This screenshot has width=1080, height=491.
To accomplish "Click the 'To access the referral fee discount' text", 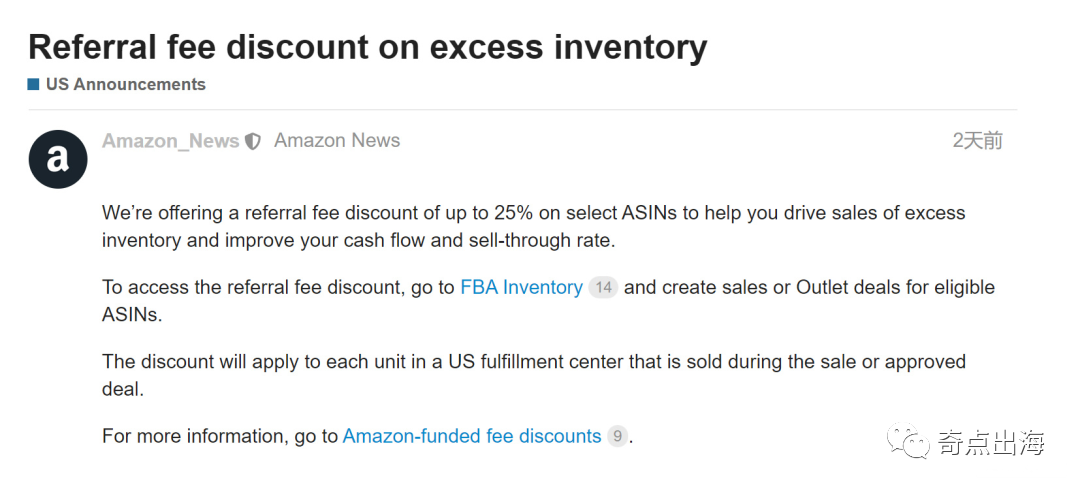I will pos(280,288).
